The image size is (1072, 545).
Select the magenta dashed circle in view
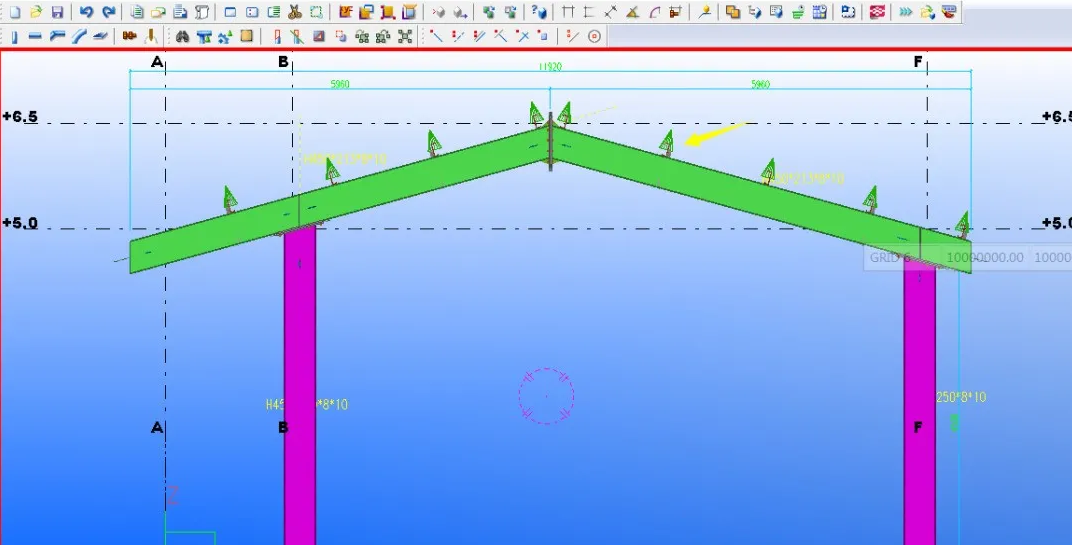tap(546, 396)
